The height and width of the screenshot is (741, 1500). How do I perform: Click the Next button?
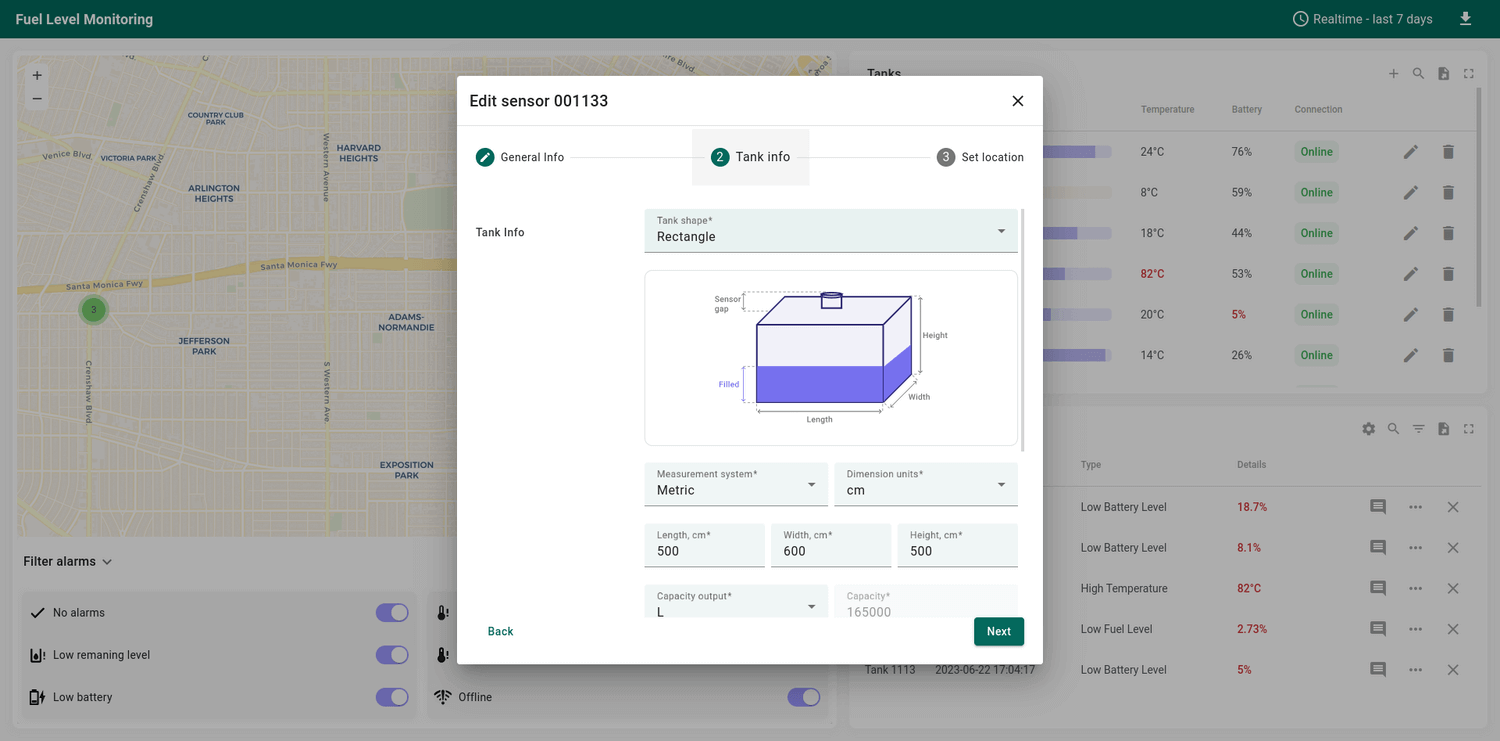[998, 631]
